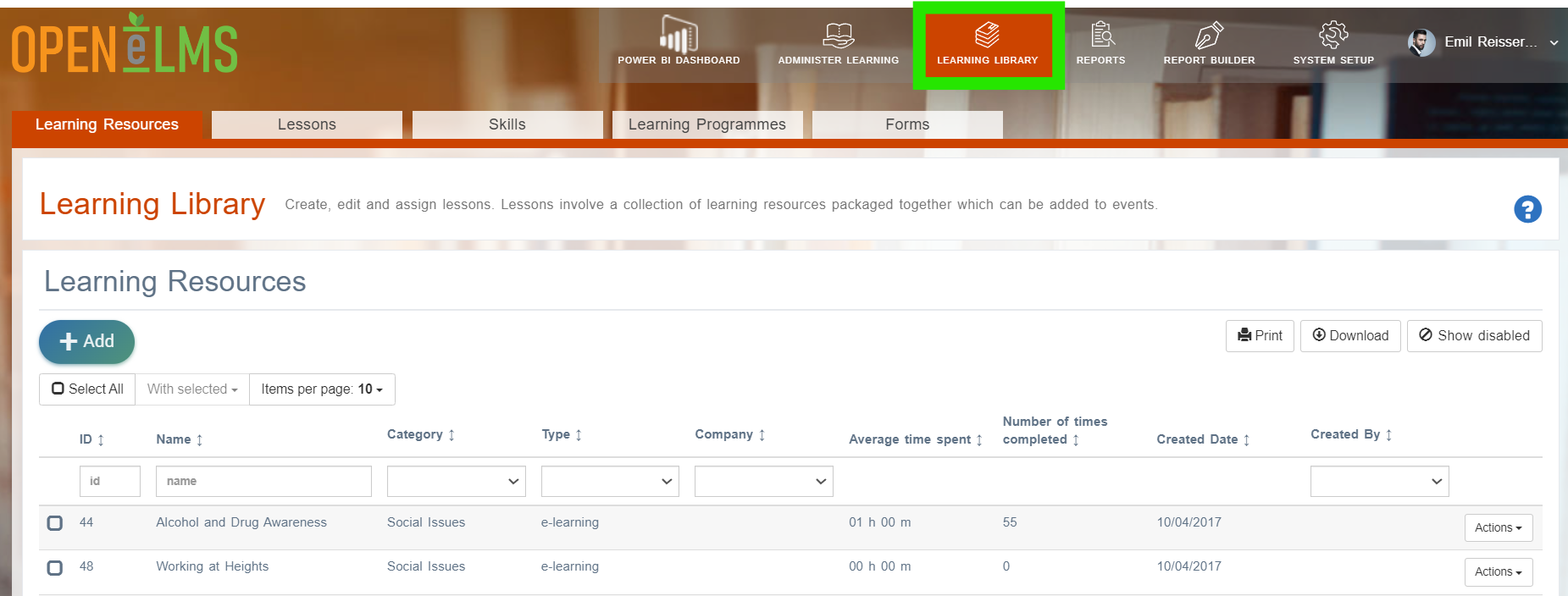Sort by Number of times completed arrows
This screenshot has width=1568, height=596.
[1076, 440]
